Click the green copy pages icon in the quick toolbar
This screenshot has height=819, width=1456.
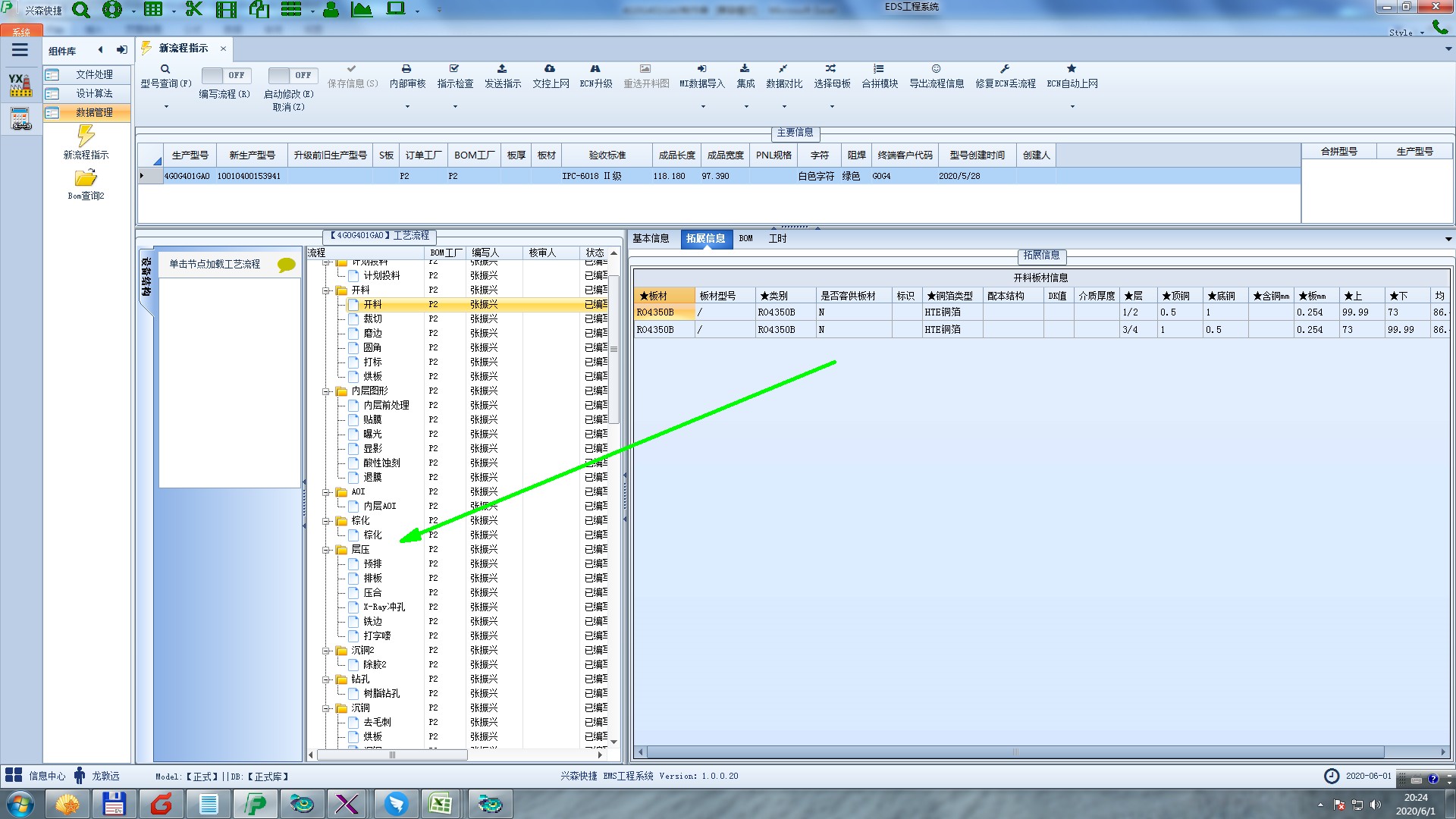259,9
